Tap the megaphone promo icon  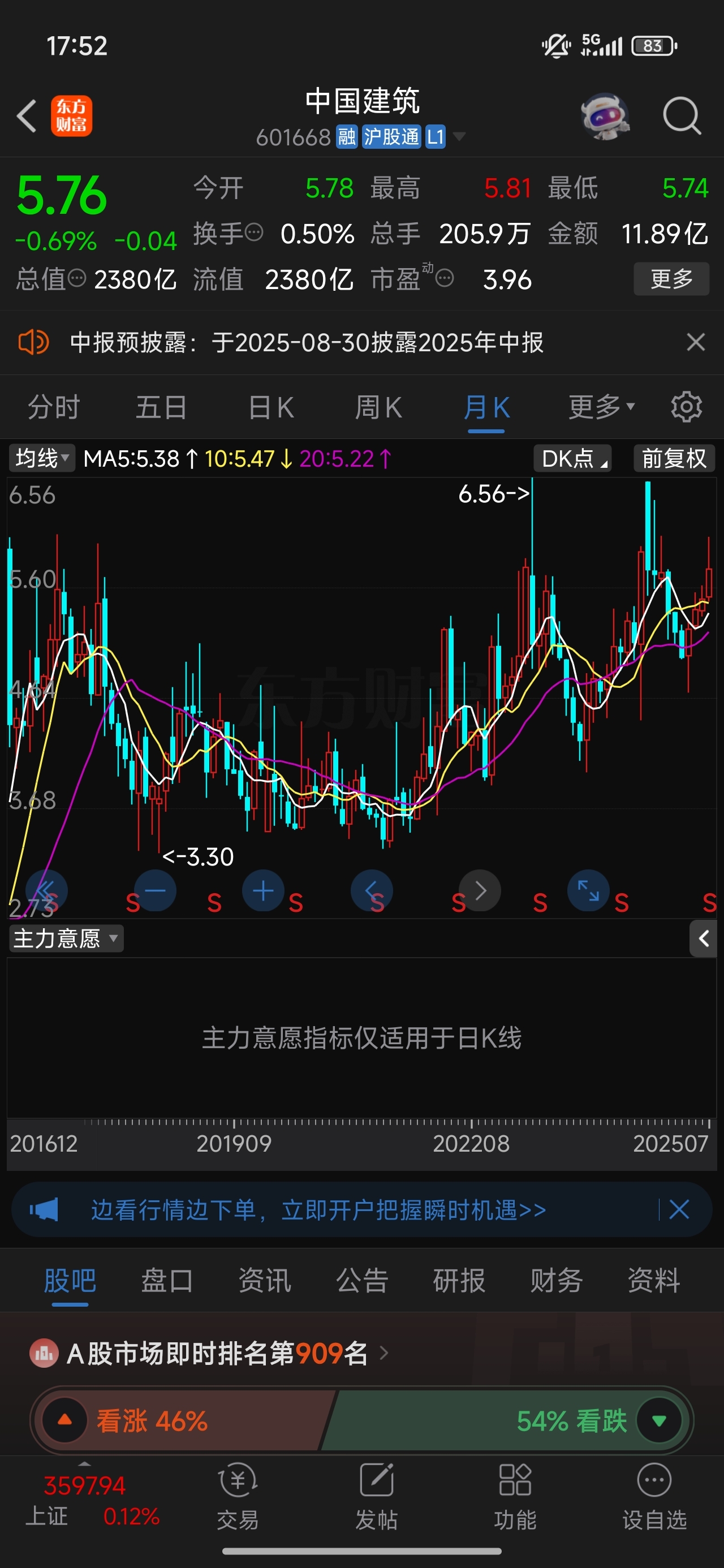(45, 1209)
